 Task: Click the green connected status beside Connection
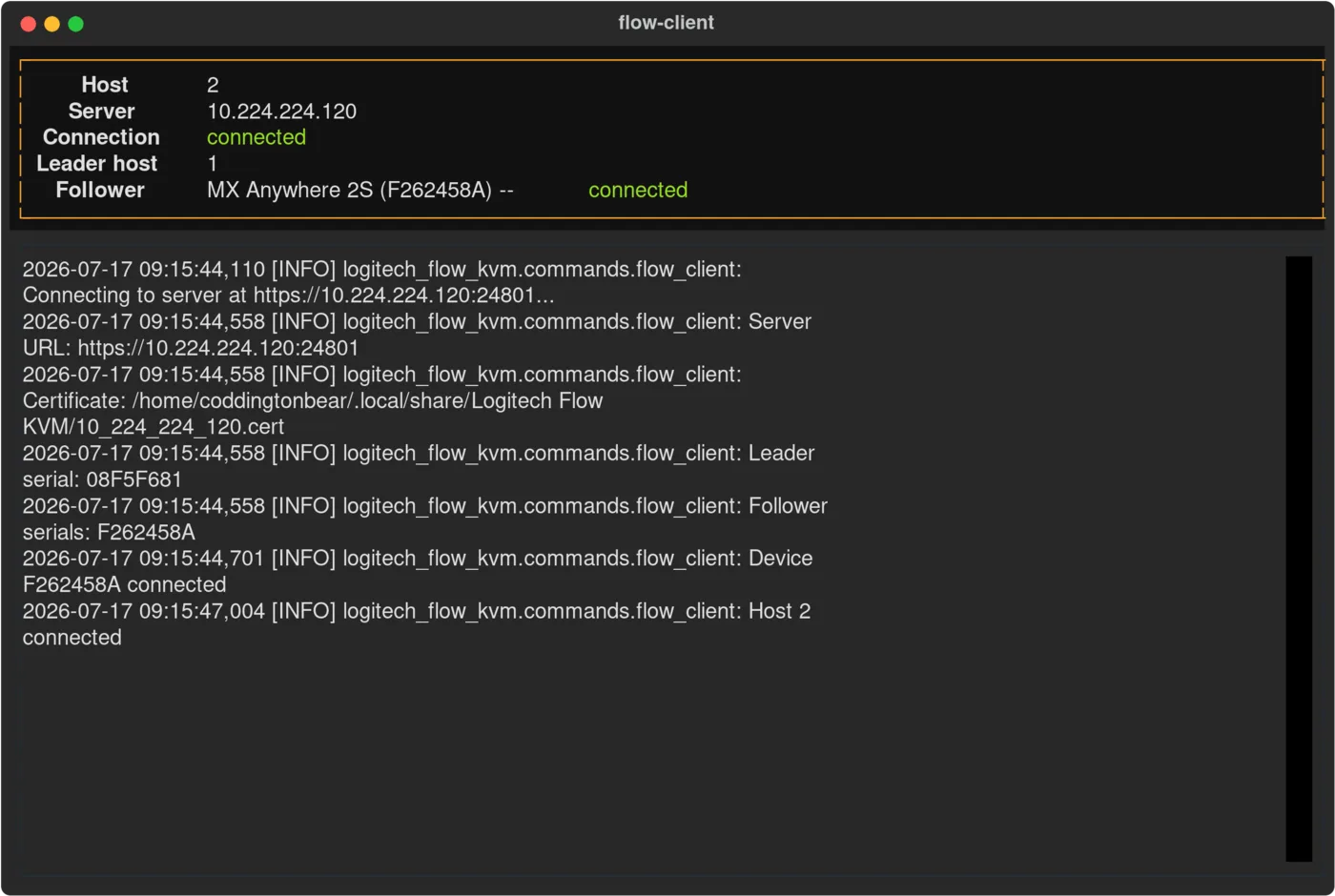coord(257,137)
